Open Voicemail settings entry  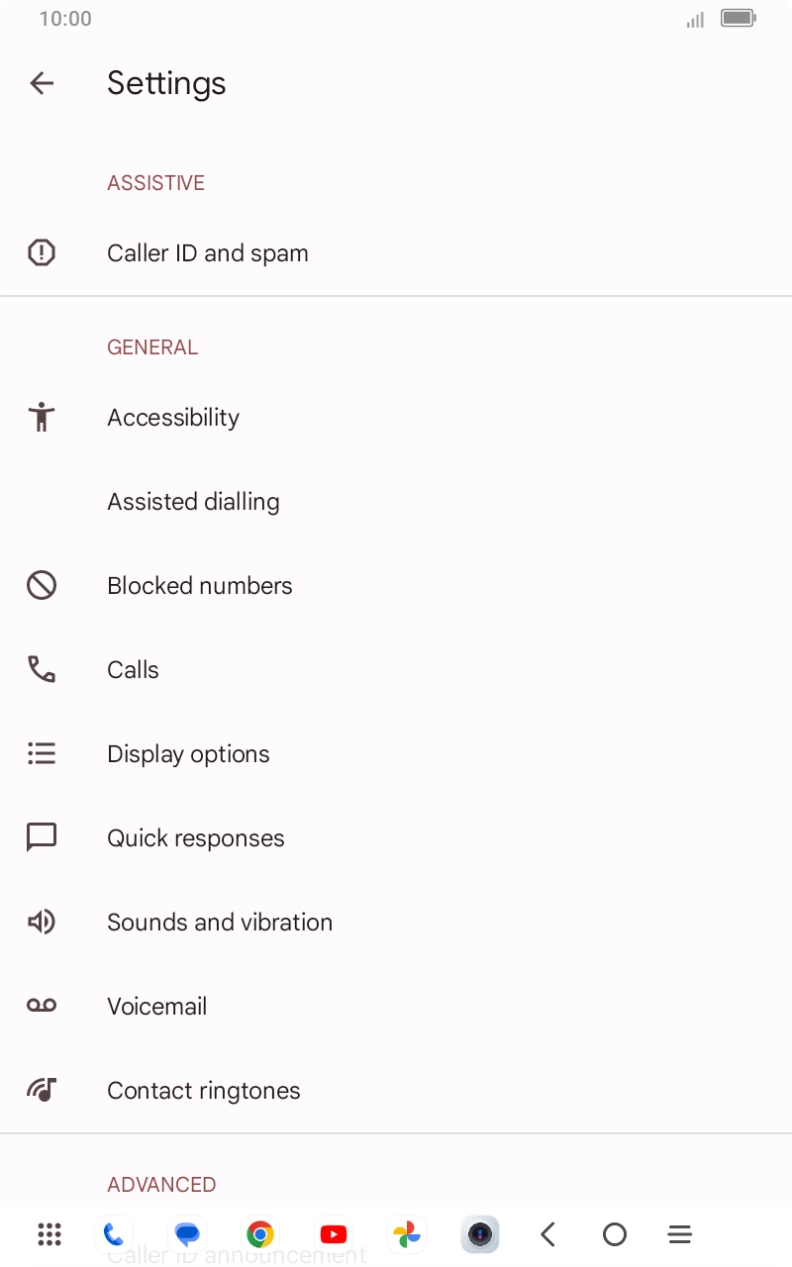click(157, 1005)
